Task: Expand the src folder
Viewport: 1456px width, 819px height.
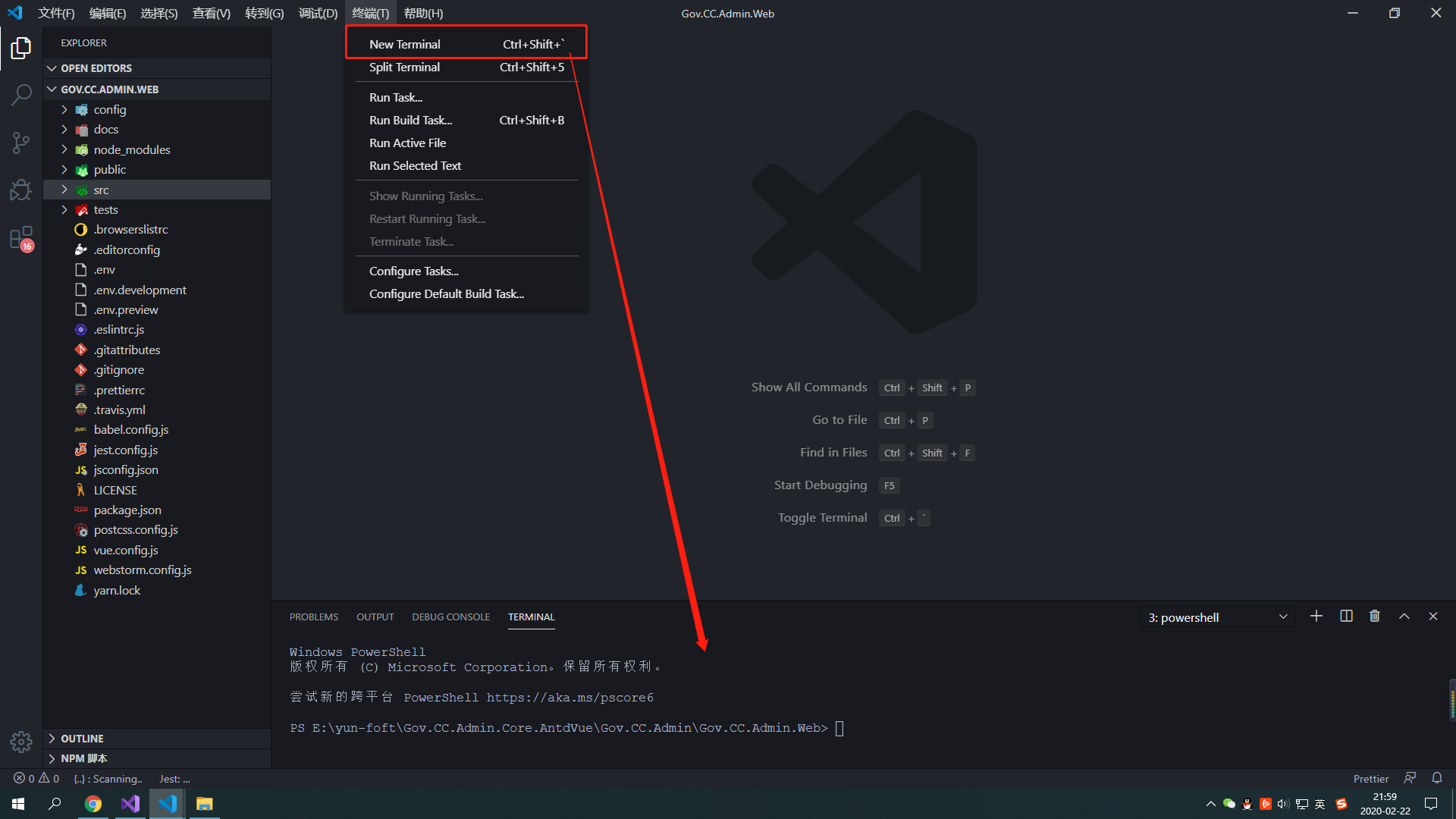Action: tap(101, 190)
